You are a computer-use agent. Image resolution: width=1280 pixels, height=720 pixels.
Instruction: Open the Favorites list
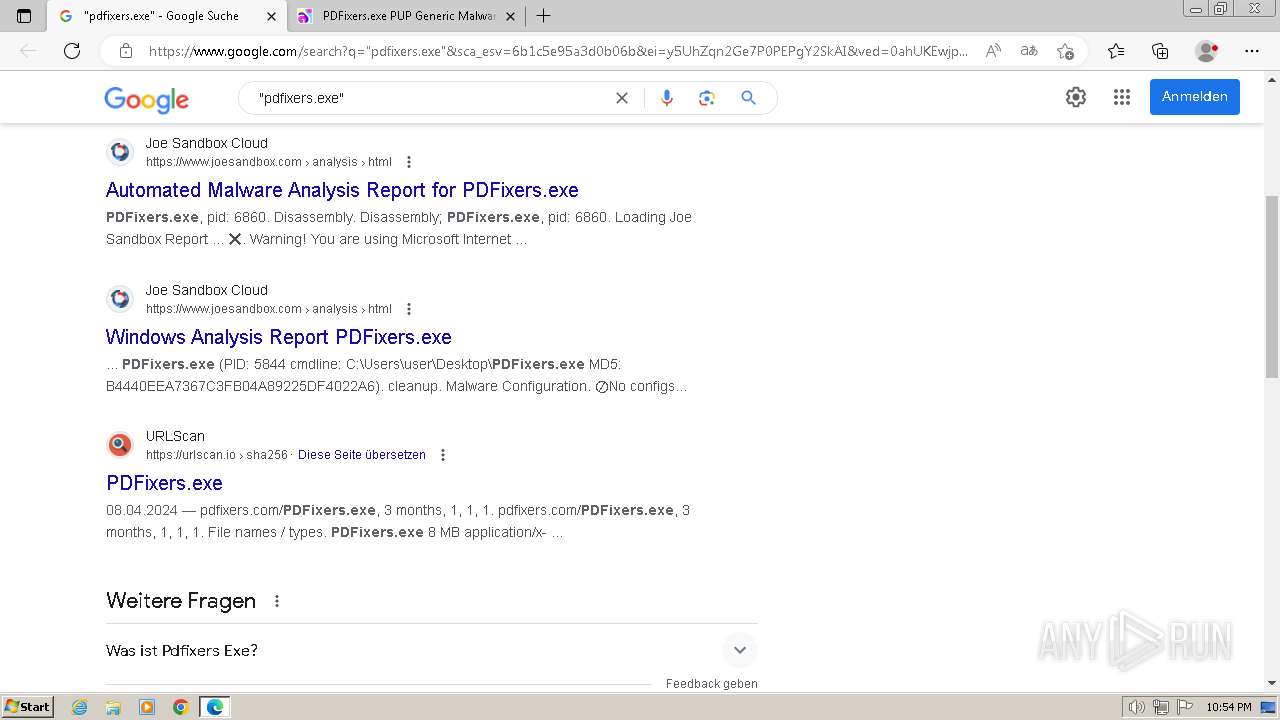point(1116,51)
